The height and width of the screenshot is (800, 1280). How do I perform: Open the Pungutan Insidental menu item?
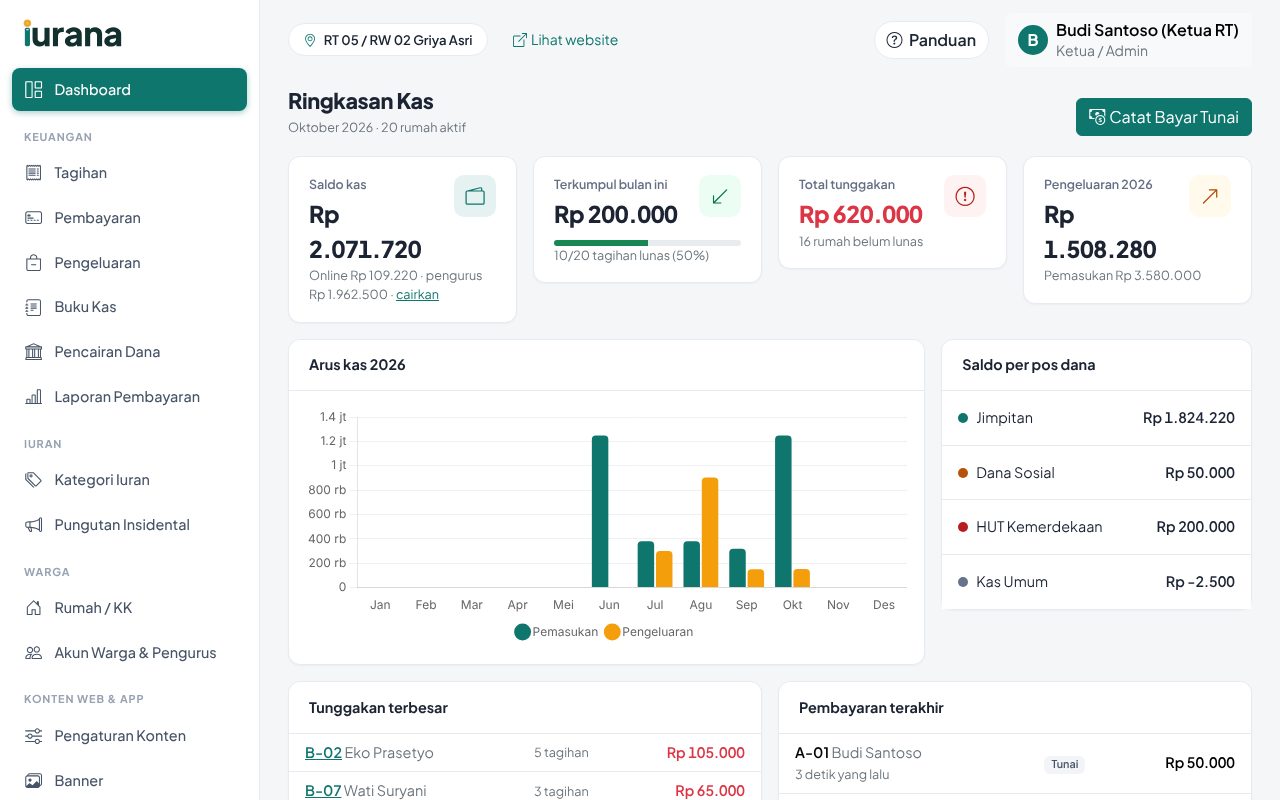click(x=129, y=525)
